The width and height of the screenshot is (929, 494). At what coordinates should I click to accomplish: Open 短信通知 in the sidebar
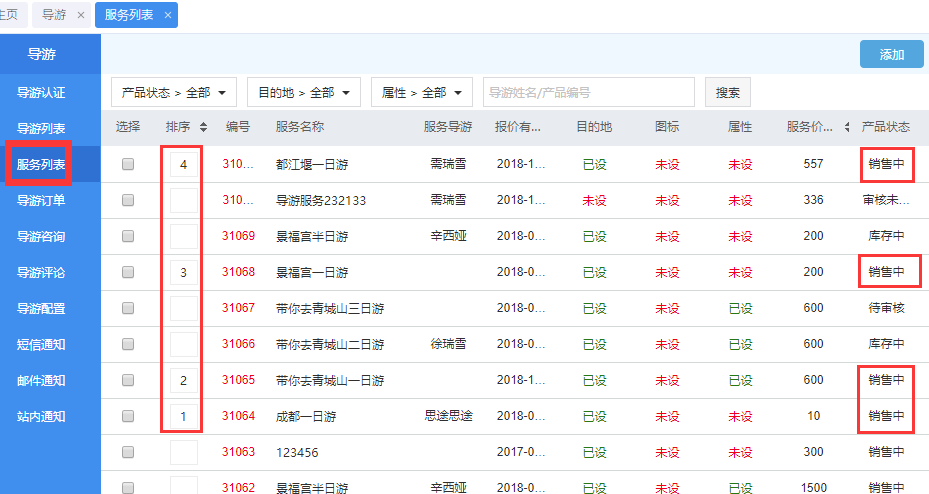tap(41, 344)
